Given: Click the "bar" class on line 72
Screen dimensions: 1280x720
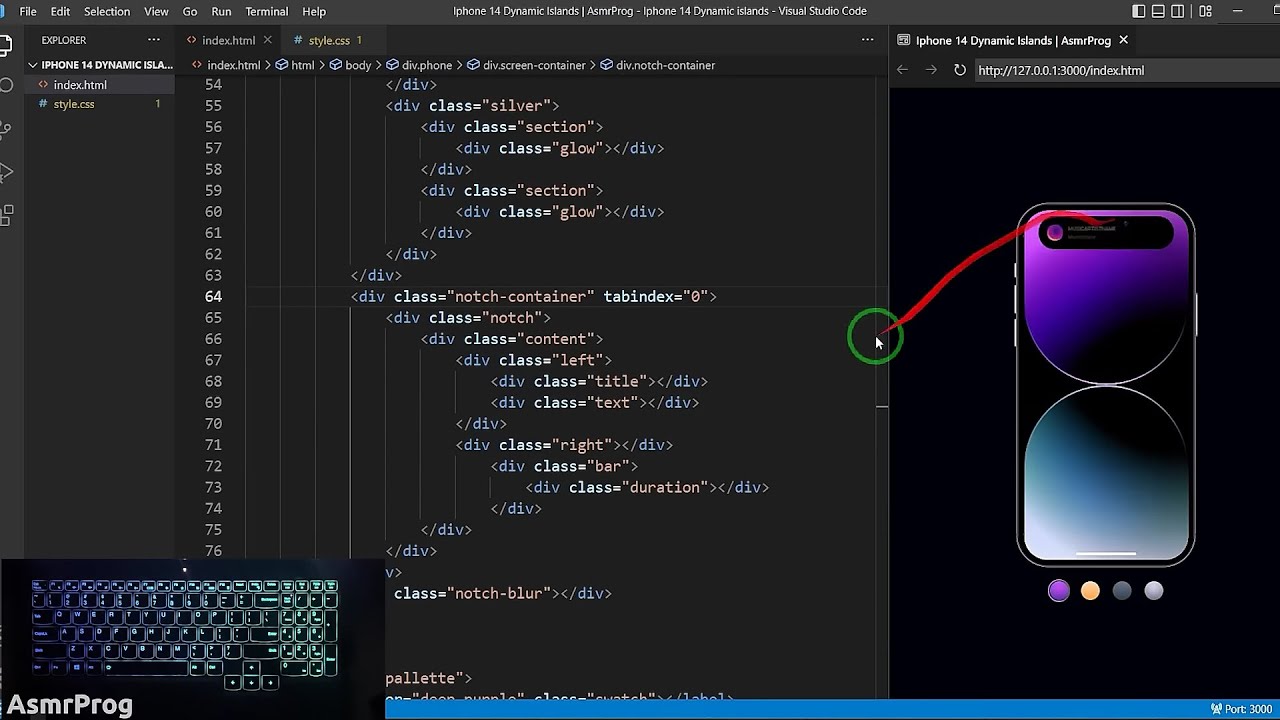Looking at the screenshot, I should tap(608, 466).
